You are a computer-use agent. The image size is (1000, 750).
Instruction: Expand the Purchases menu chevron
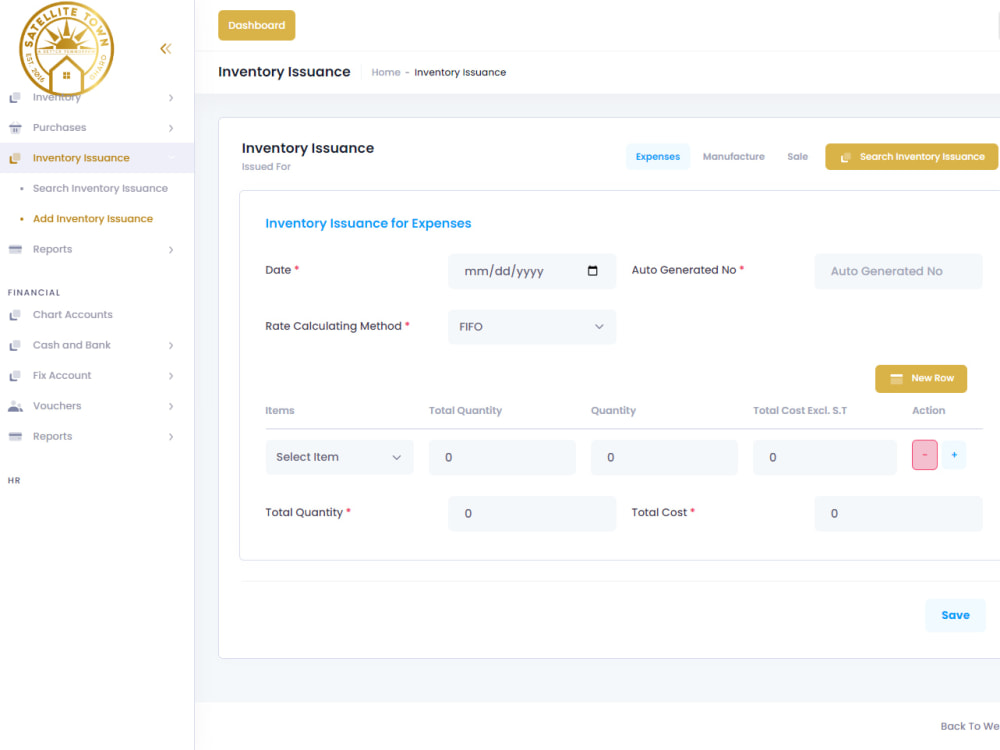pyautogui.click(x=171, y=128)
